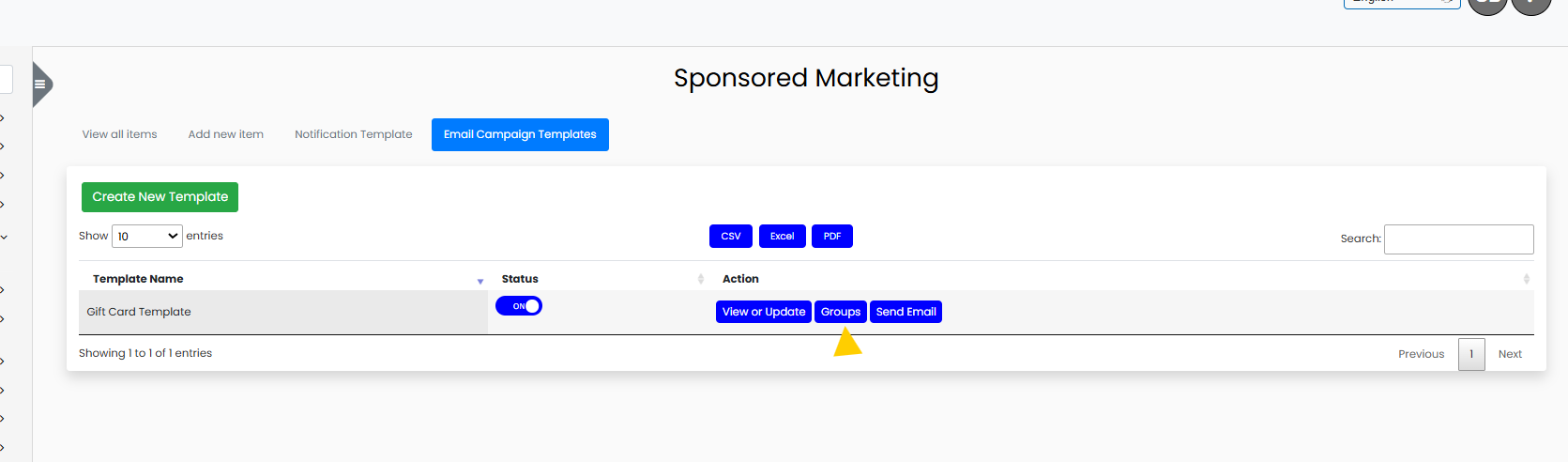This screenshot has height=462, width=1568.
Task: Sort by Template Name column arrow
Action: (480, 281)
